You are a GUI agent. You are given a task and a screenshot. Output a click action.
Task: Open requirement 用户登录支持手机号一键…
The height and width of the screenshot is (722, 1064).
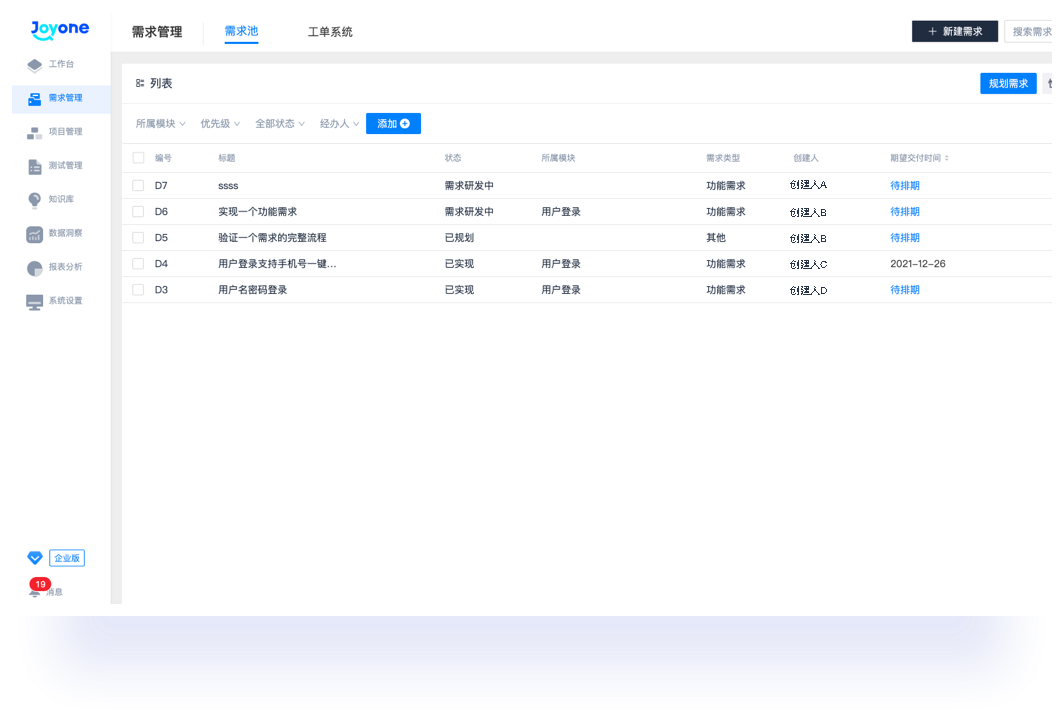click(x=277, y=264)
